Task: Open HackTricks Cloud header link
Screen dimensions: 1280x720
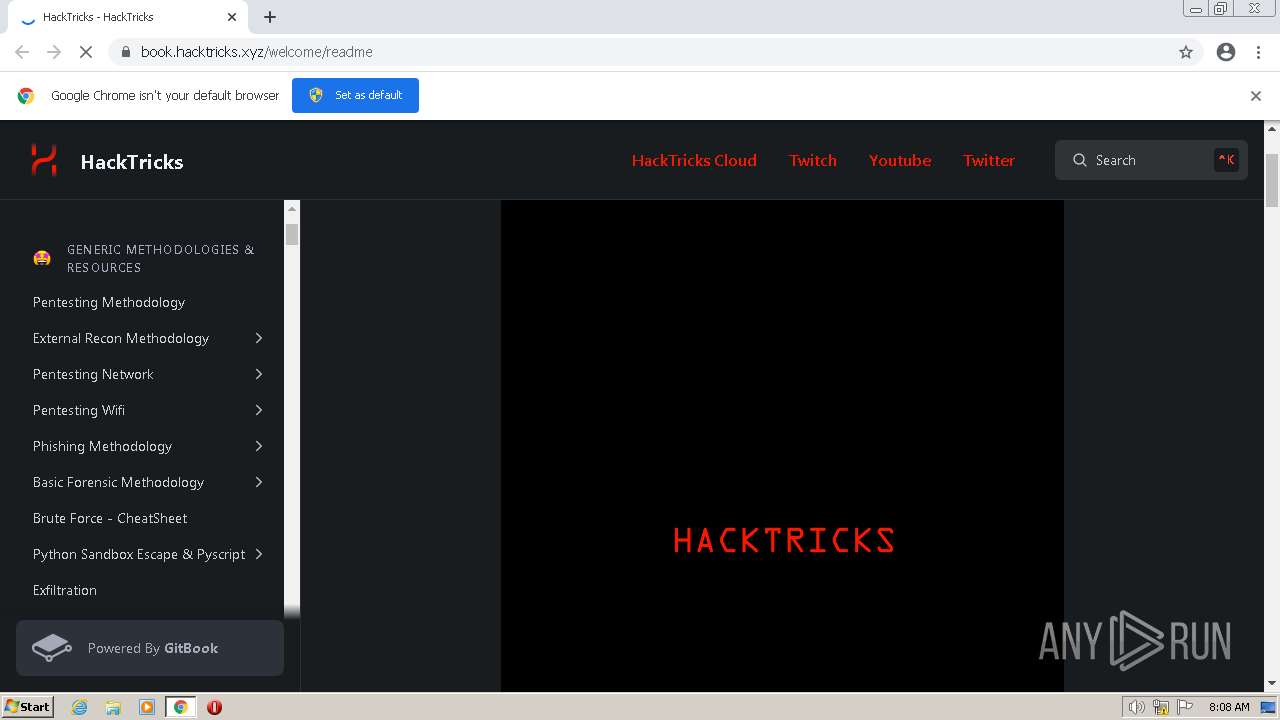Action: click(694, 160)
